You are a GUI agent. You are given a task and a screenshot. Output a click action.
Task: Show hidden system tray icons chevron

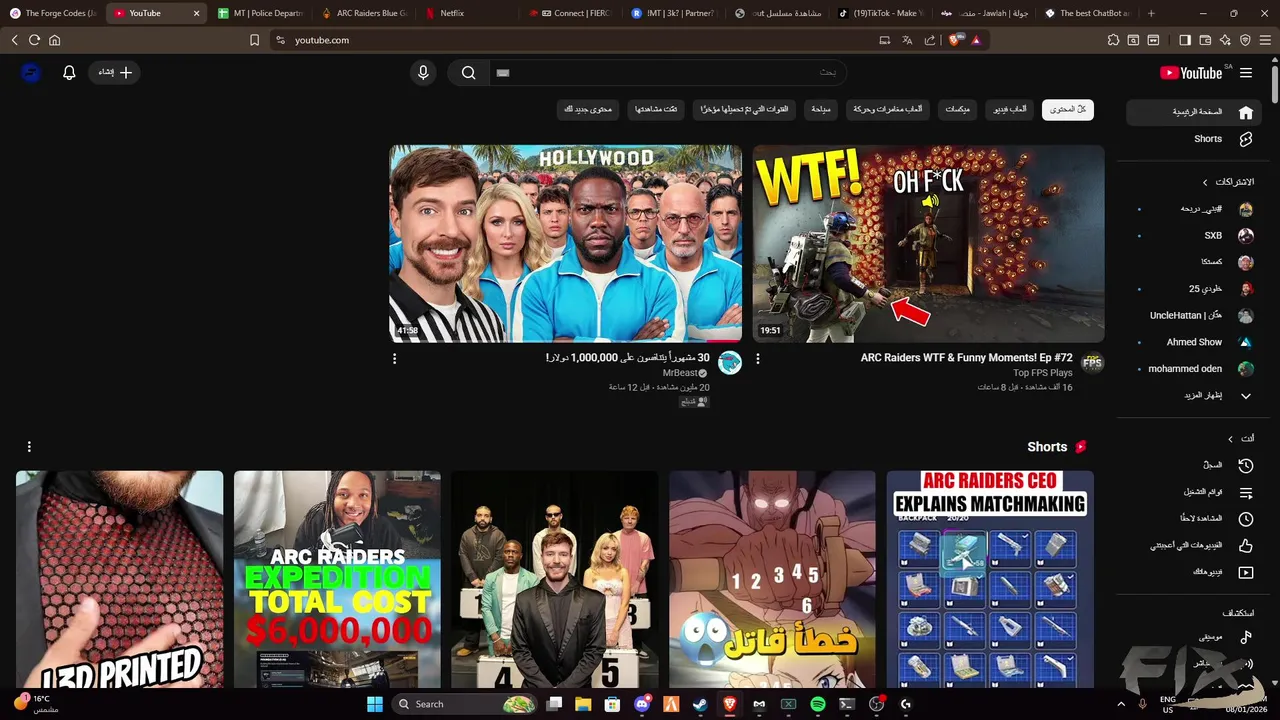point(1121,704)
